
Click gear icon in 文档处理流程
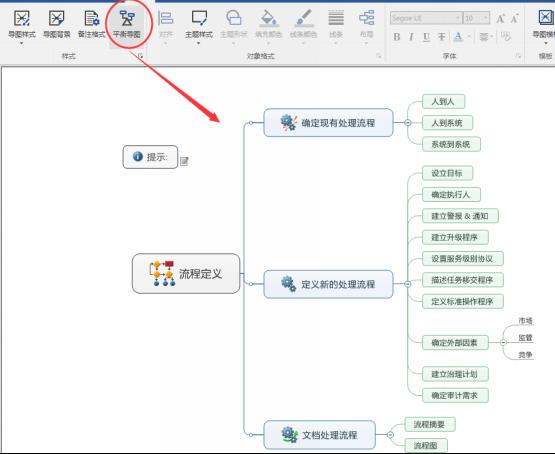289,435
